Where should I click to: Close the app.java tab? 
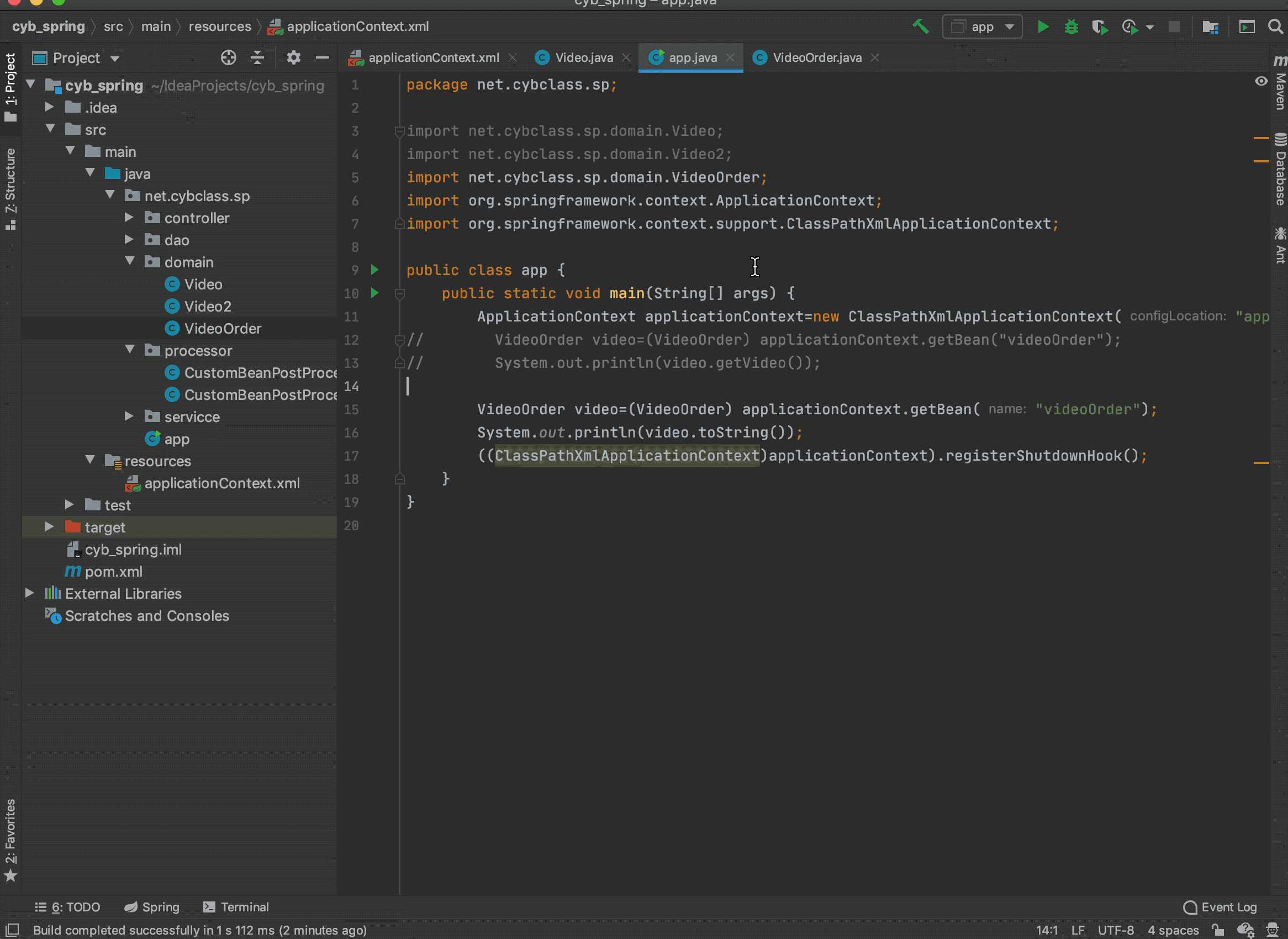click(730, 57)
